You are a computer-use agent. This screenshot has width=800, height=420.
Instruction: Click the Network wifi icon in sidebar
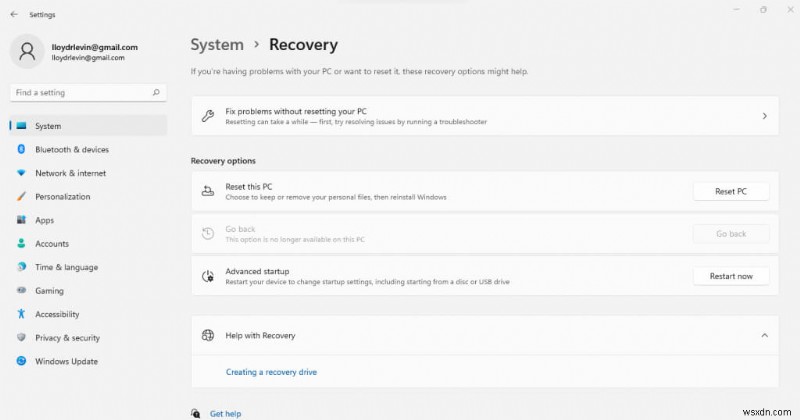click(21, 173)
